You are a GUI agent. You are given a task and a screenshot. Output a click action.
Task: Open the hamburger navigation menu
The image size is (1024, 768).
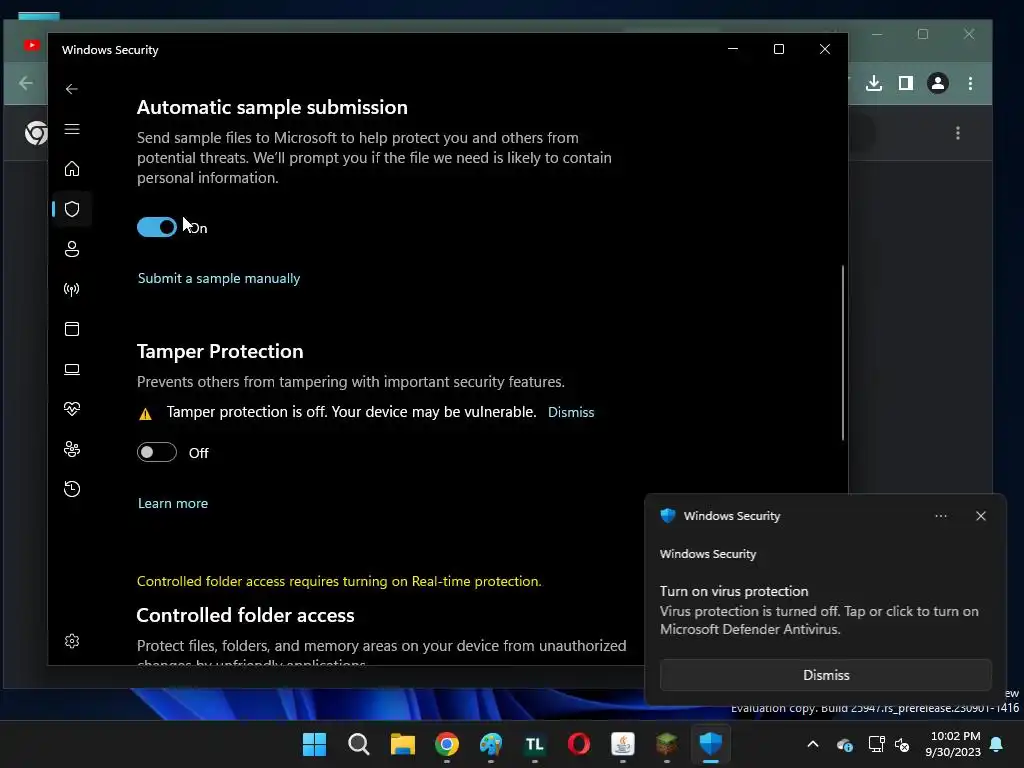[72, 129]
